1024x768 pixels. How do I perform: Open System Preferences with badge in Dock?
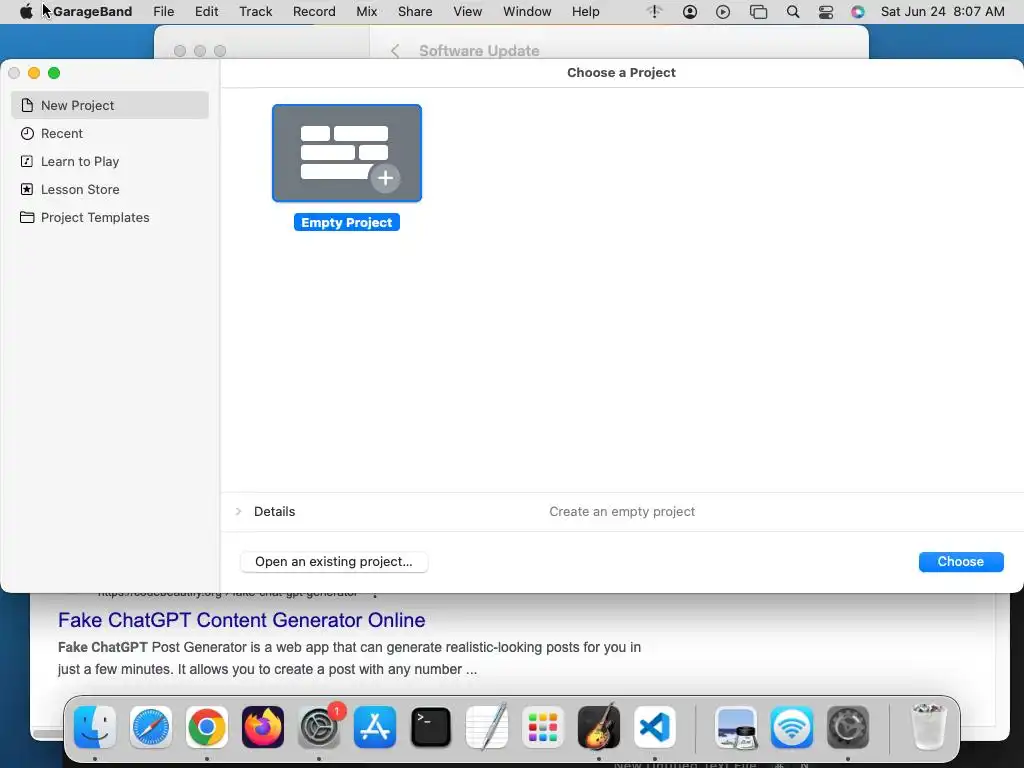click(319, 727)
